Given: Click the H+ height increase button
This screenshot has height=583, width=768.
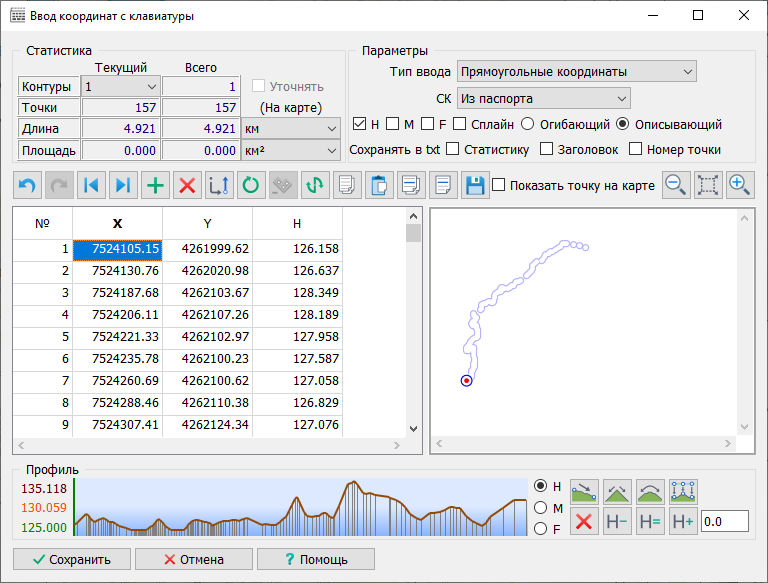Looking at the screenshot, I should (683, 521).
